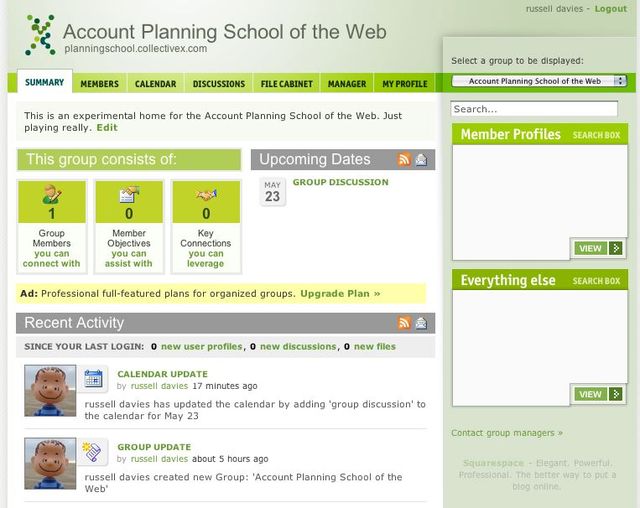Open the File Cabinet tab
Viewport: 640px width, 508px height.
click(287, 84)
